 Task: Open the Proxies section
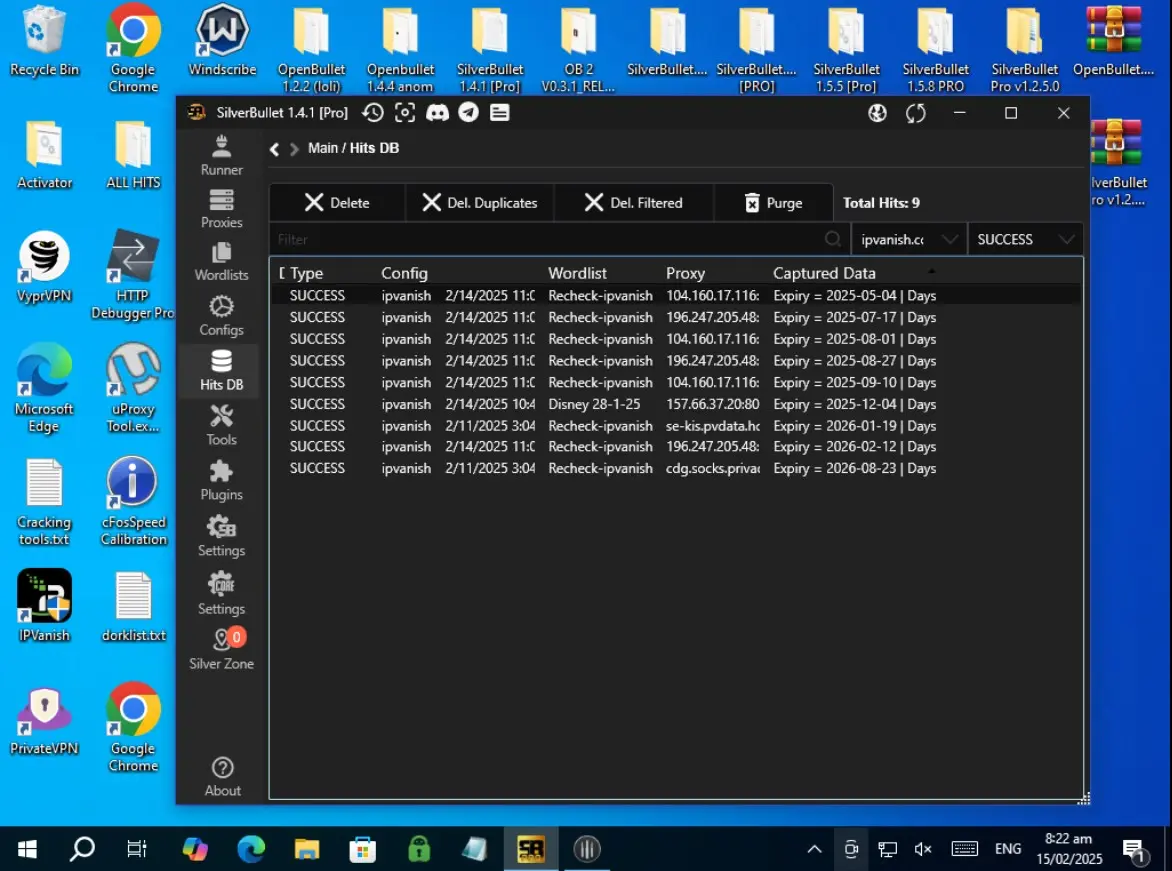tap(221, 209)
